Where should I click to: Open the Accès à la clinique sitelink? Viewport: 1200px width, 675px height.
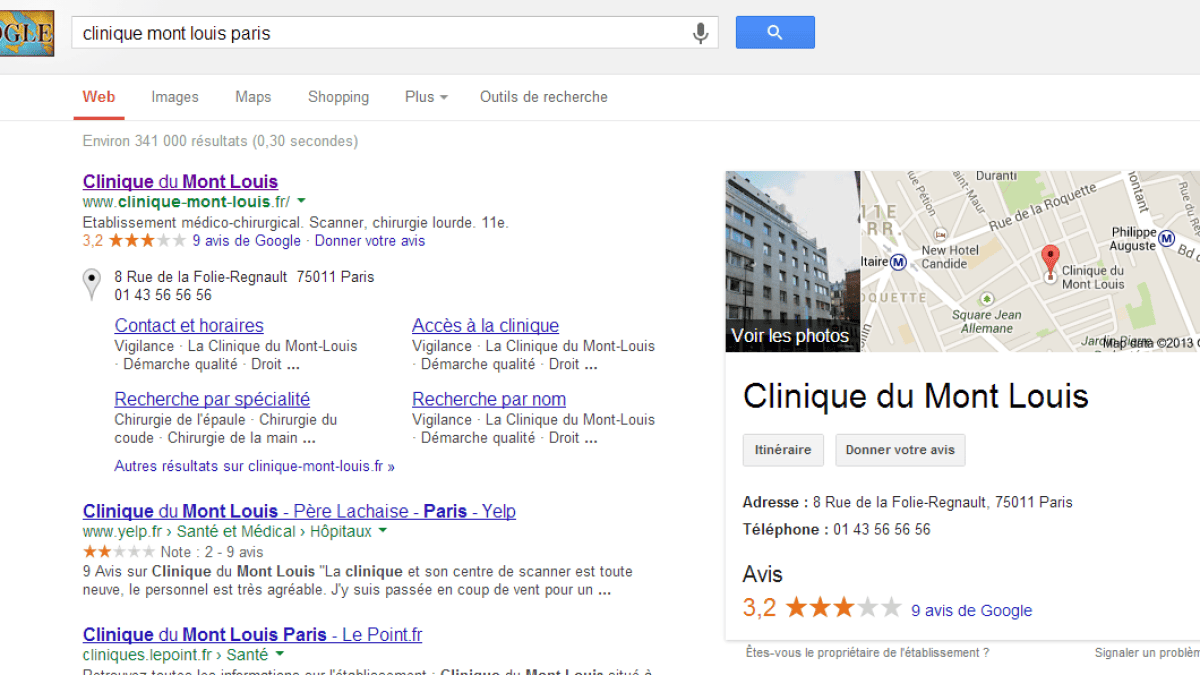(x=485, y=325)
